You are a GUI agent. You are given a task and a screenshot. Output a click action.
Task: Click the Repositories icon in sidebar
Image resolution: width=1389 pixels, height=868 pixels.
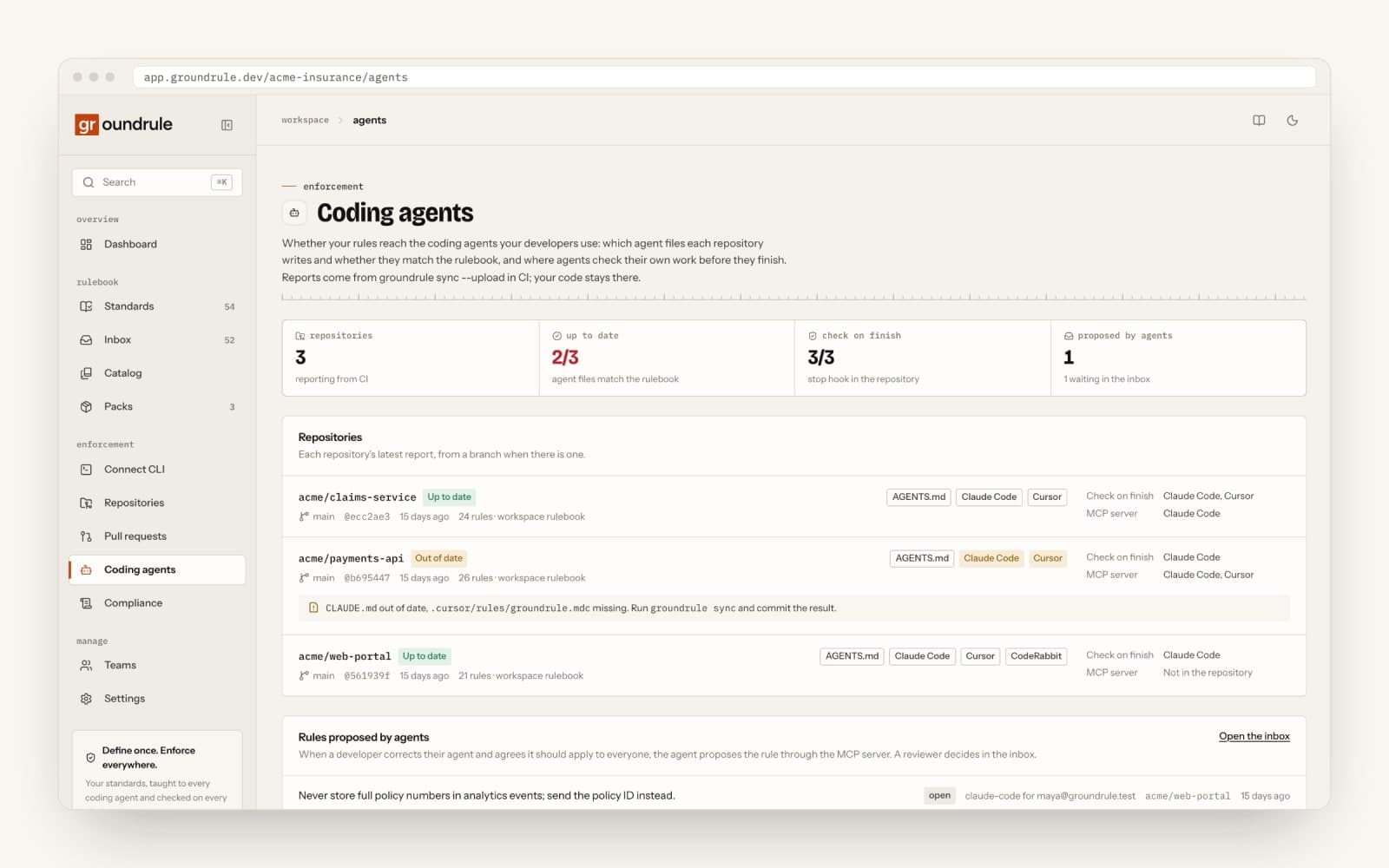click(86, 503)
